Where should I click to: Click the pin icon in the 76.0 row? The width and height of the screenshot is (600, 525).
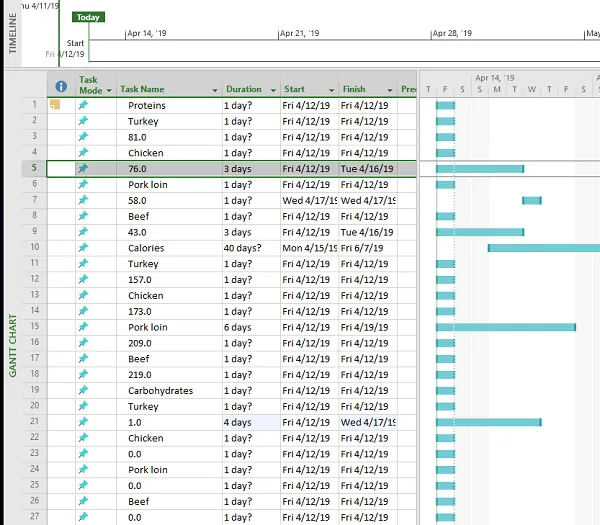(83, 169)
